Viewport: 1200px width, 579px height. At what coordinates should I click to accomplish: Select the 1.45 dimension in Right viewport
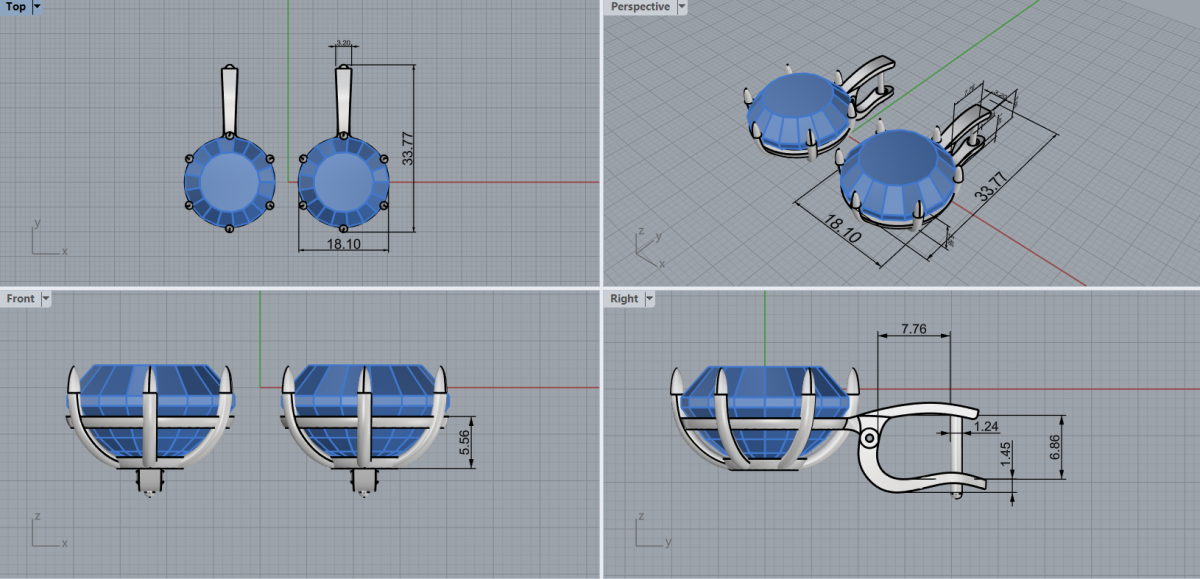pyautogui.click(x=1004, y=455)
